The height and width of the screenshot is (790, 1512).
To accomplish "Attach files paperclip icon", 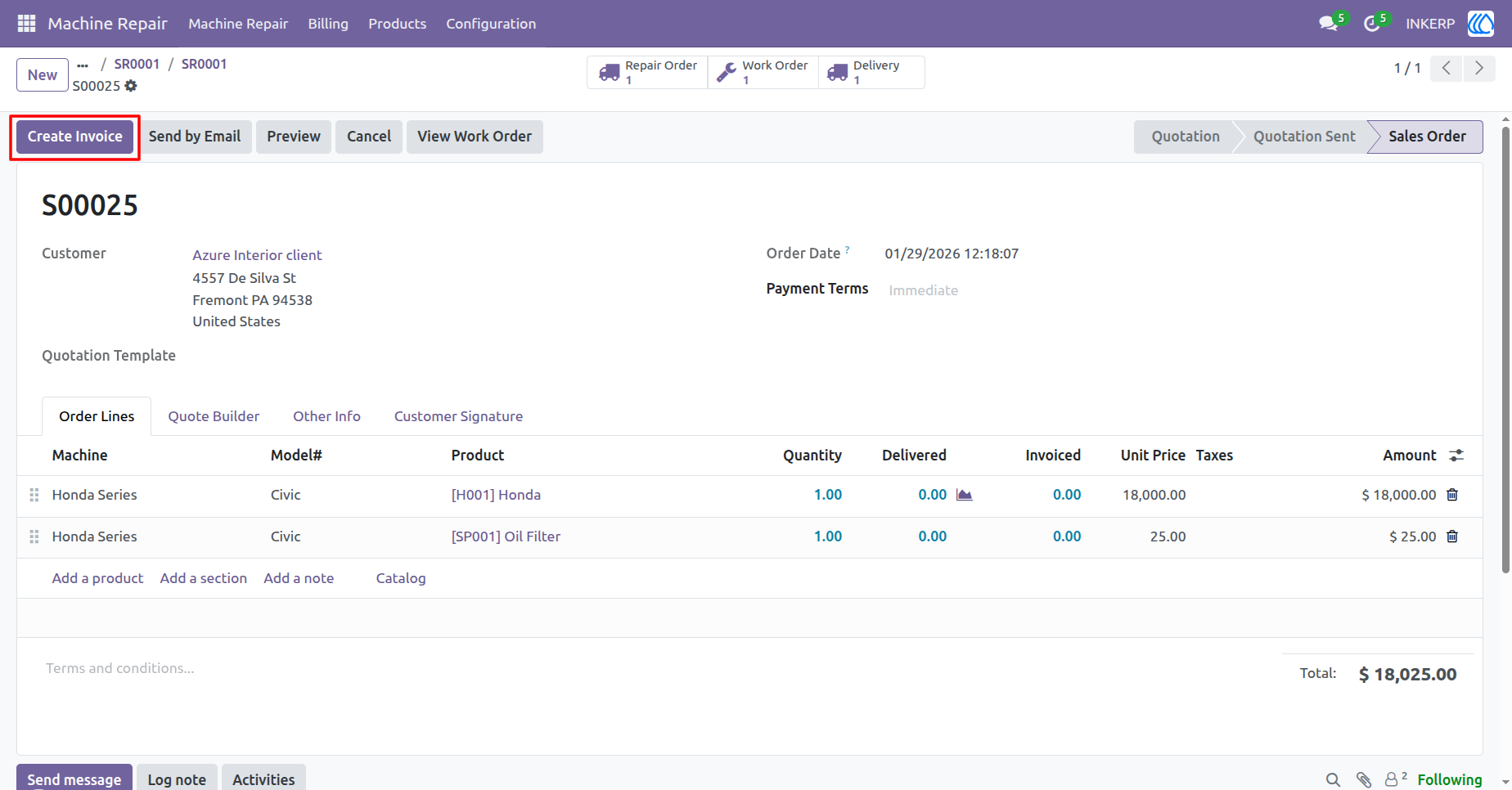I will pos(1363,779).
